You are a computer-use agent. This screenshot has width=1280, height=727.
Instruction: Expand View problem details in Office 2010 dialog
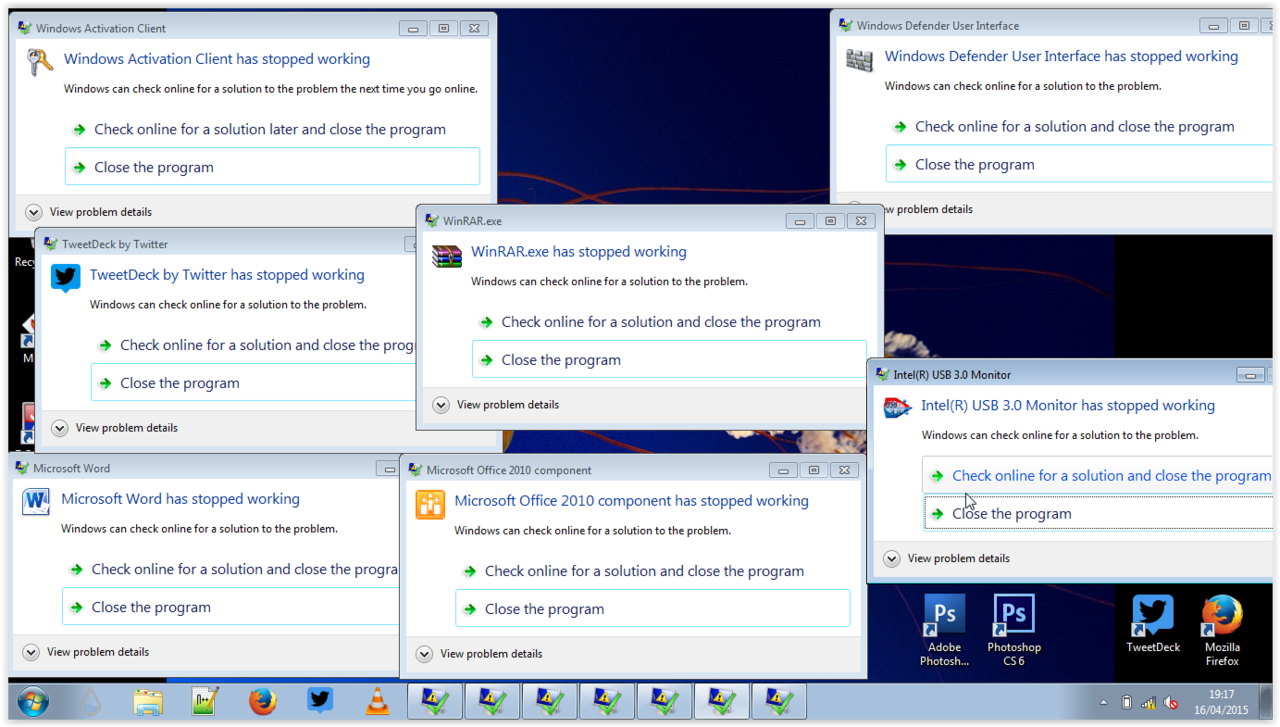(424, 654)
